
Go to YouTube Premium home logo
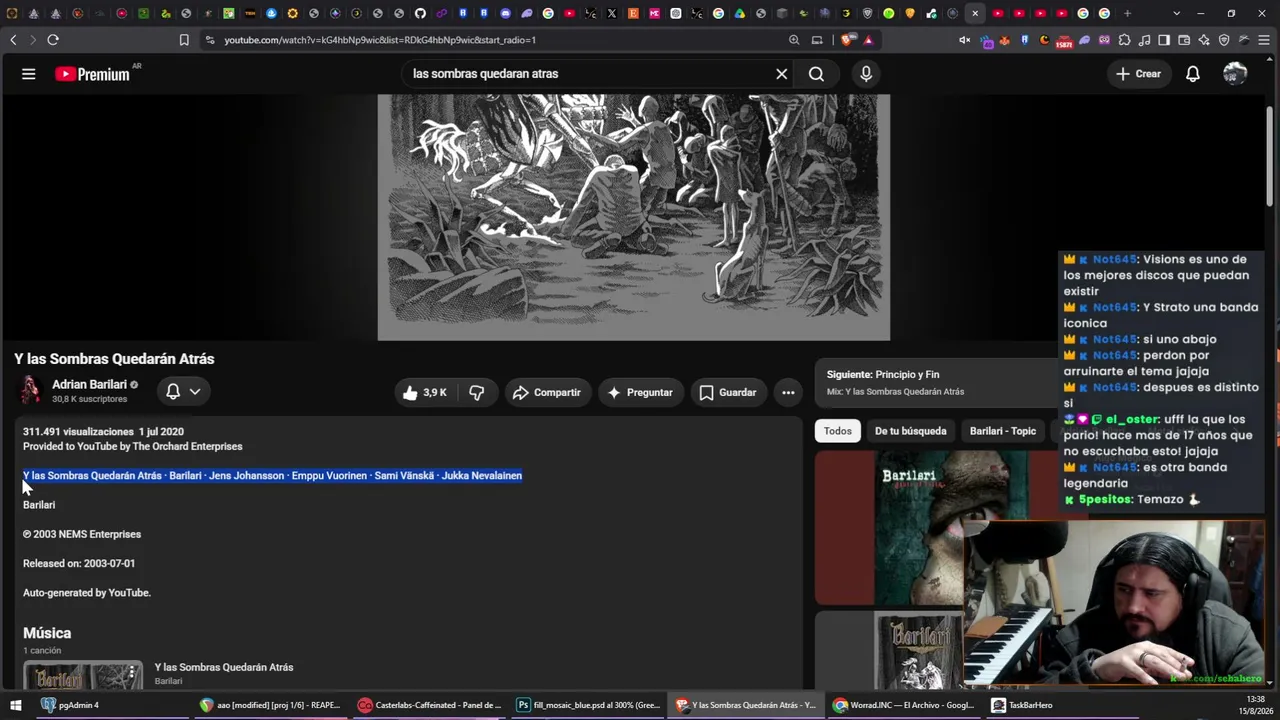(x=92, y=74)
